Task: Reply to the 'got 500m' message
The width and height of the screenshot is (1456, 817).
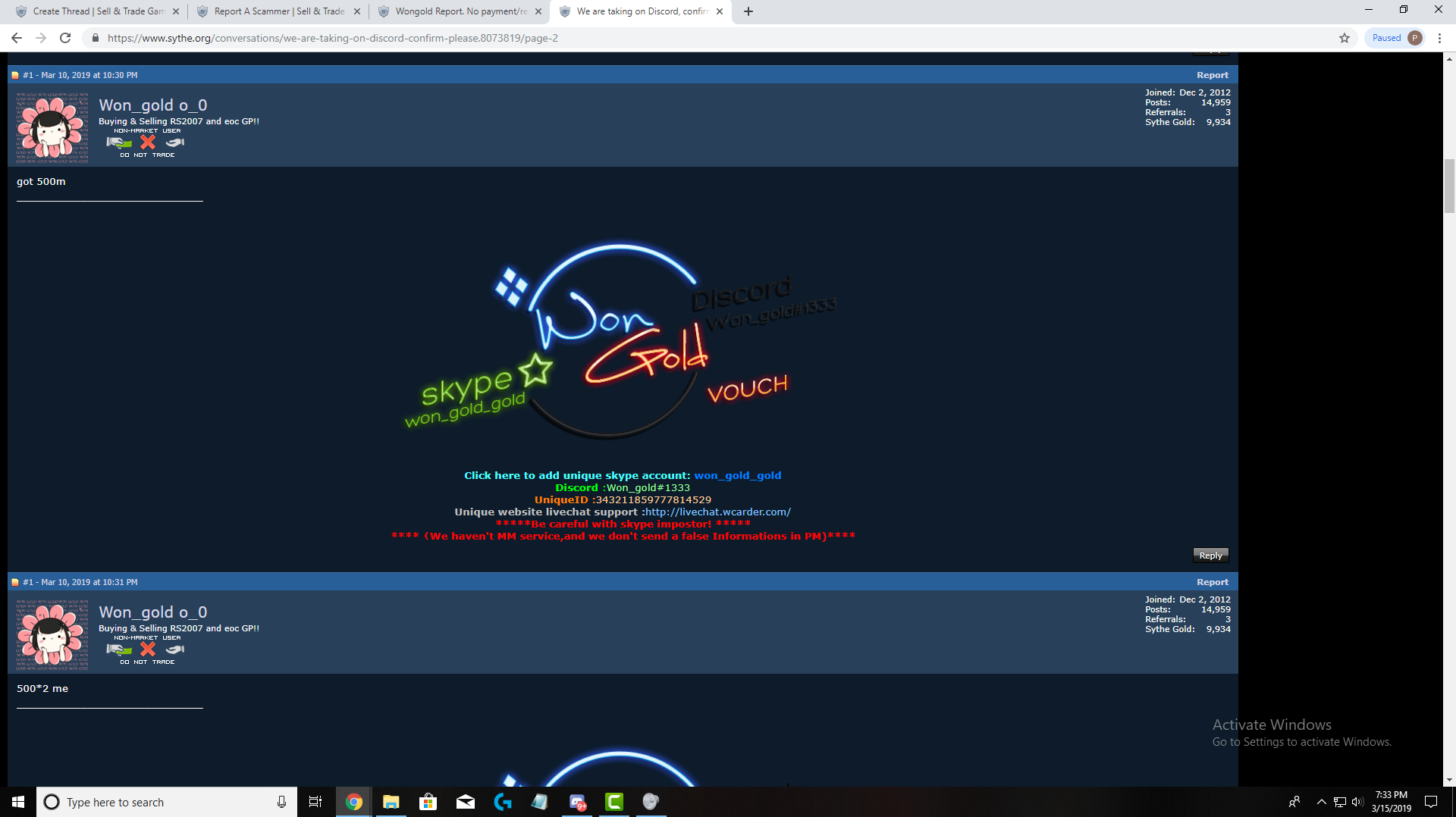Action: point(1210,556)
